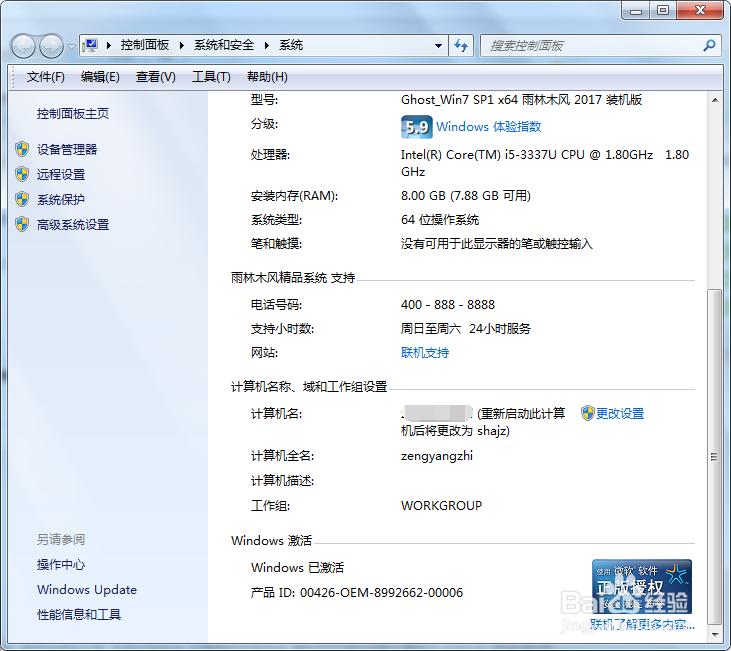
Task: Select 系统 in the address breadcrumb
Action: [291, 45]
